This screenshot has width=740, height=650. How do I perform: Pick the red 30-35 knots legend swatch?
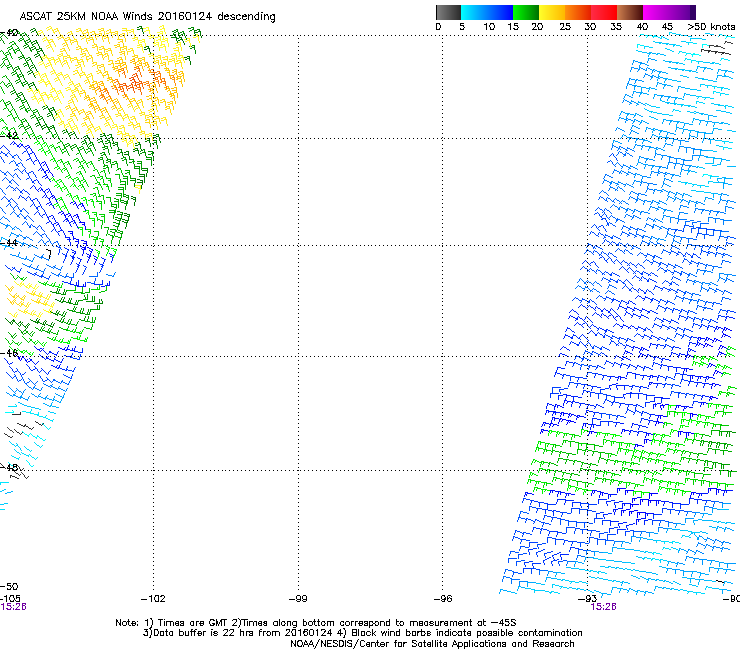(x=604, y=12)
